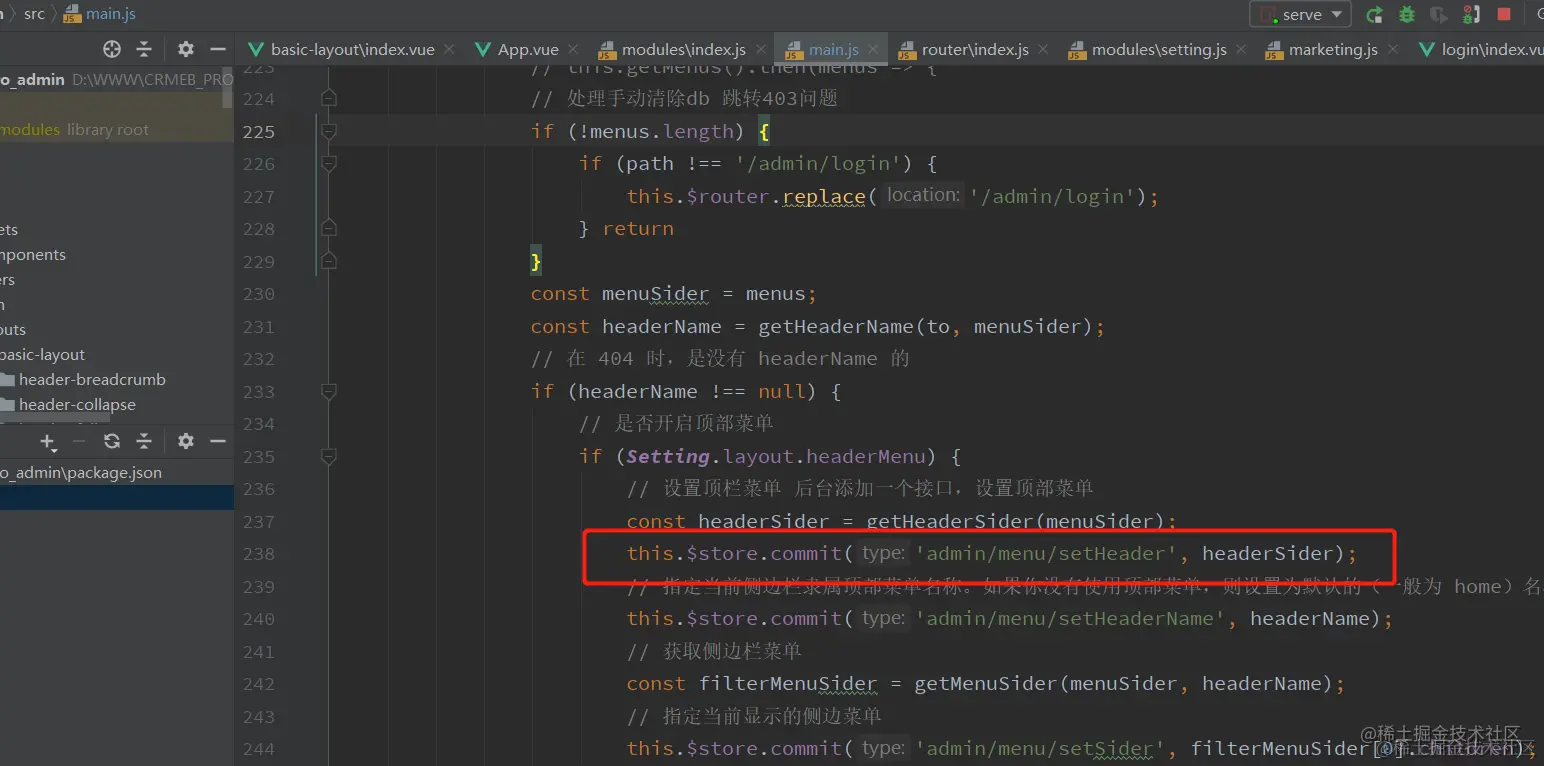
Task: Run with coverage icon in toolbar
Action: (1439, 14)
